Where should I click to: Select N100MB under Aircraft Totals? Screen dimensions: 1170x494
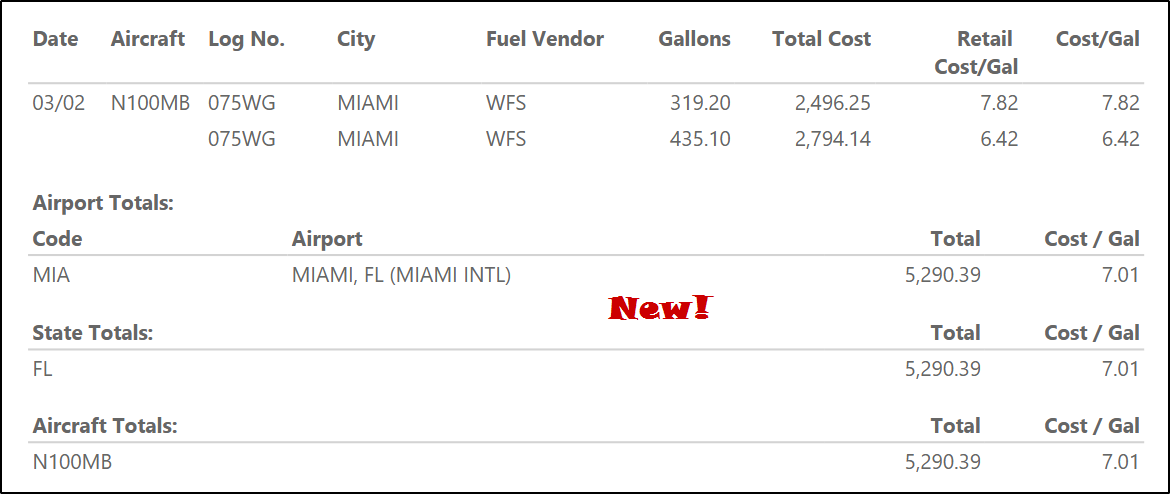[x=72, y=462]
